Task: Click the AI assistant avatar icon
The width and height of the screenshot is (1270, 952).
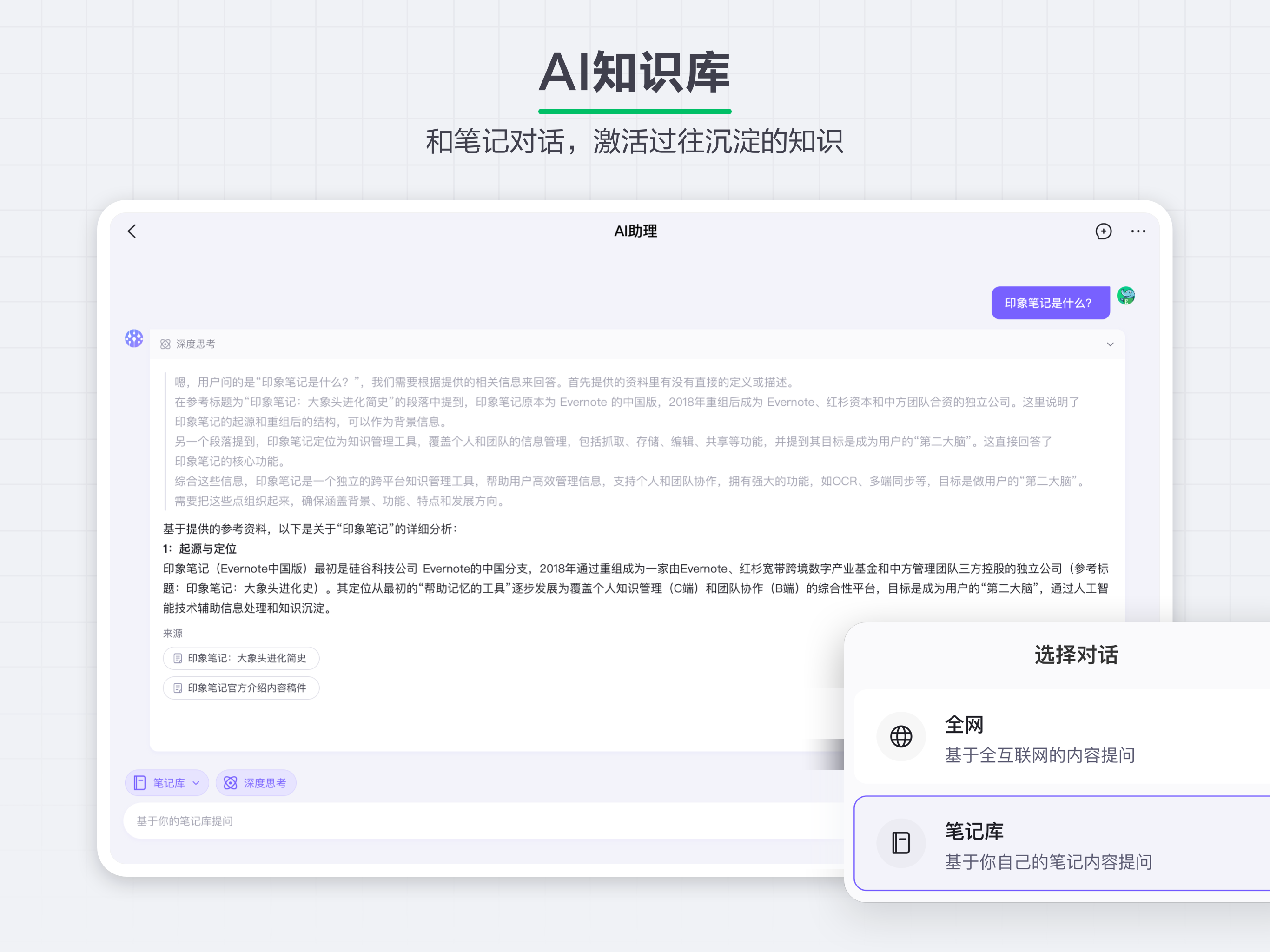Action: (x=134, y=338)
